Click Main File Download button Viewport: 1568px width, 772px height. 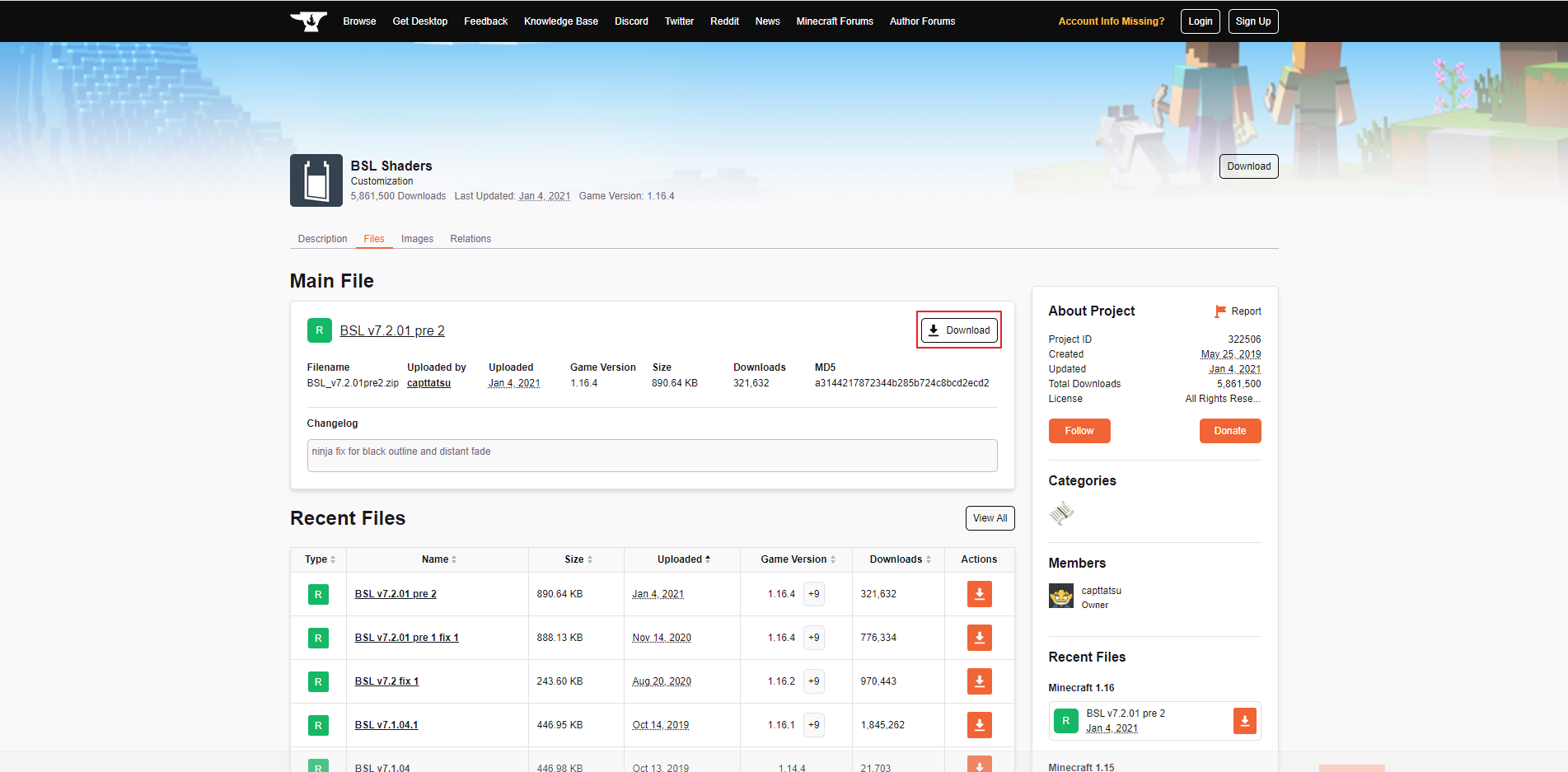[x=959, y=330]
